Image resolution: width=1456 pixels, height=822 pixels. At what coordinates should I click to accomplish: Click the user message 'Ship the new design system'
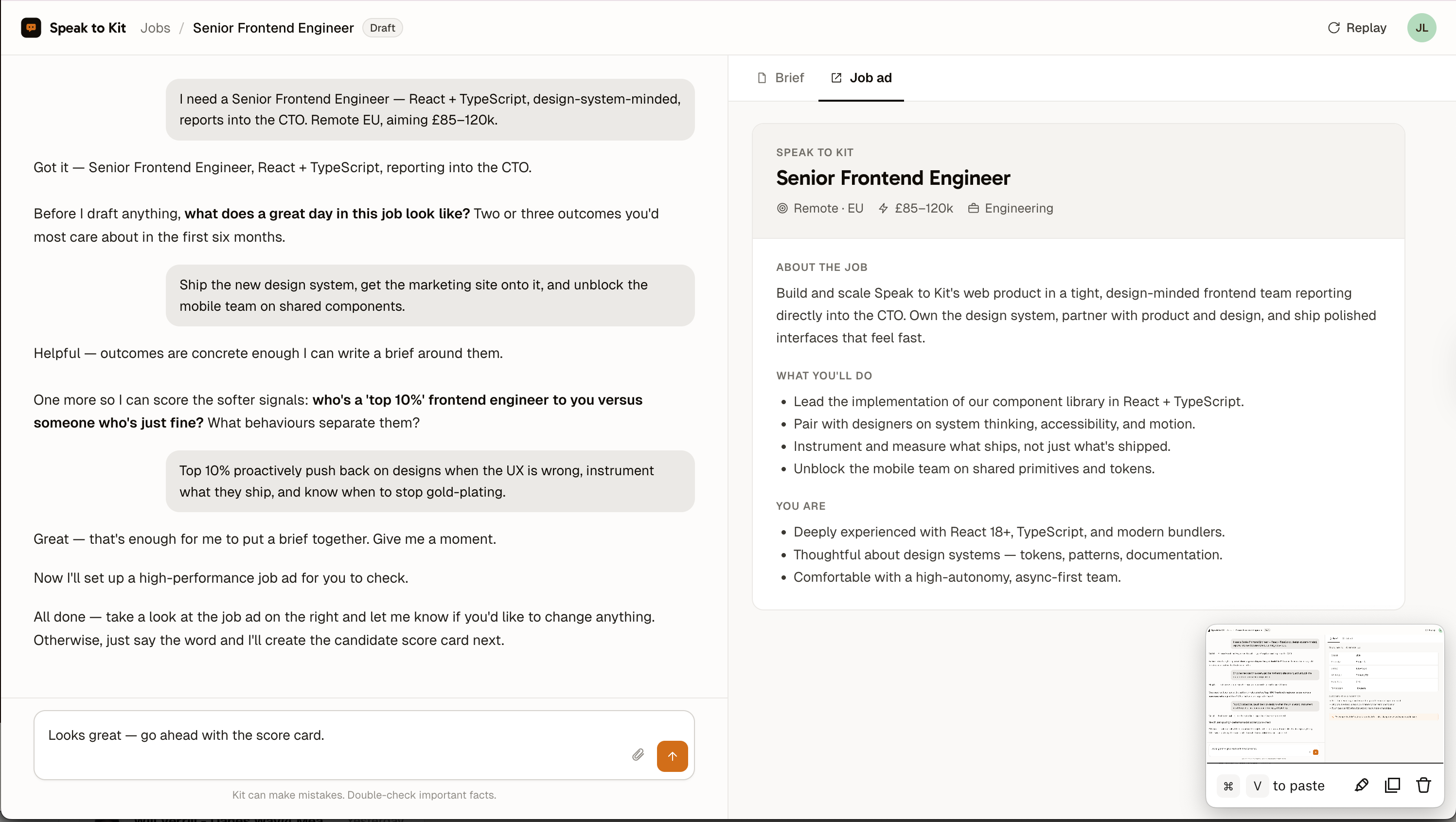(x=430, y=295)
